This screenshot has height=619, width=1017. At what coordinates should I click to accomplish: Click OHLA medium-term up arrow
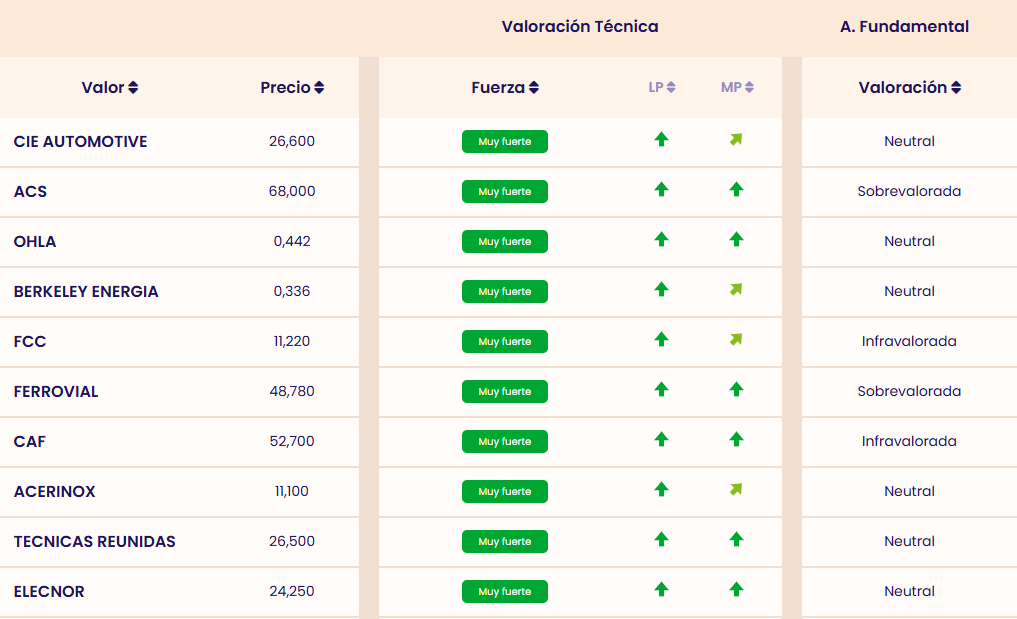pos(737,239)
